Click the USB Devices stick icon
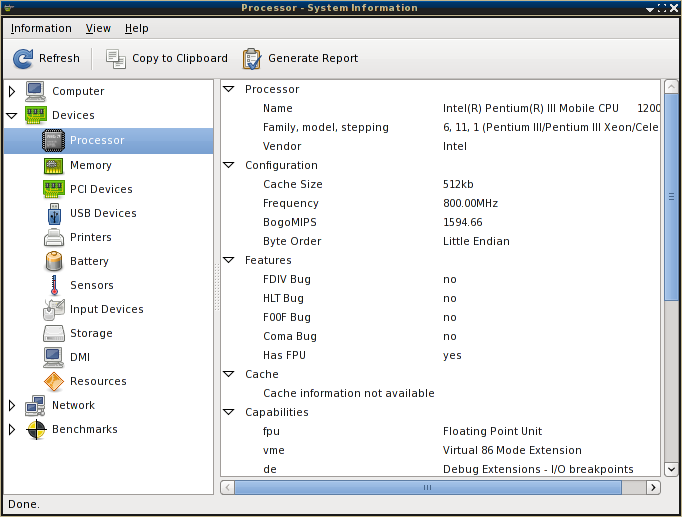 54,213
